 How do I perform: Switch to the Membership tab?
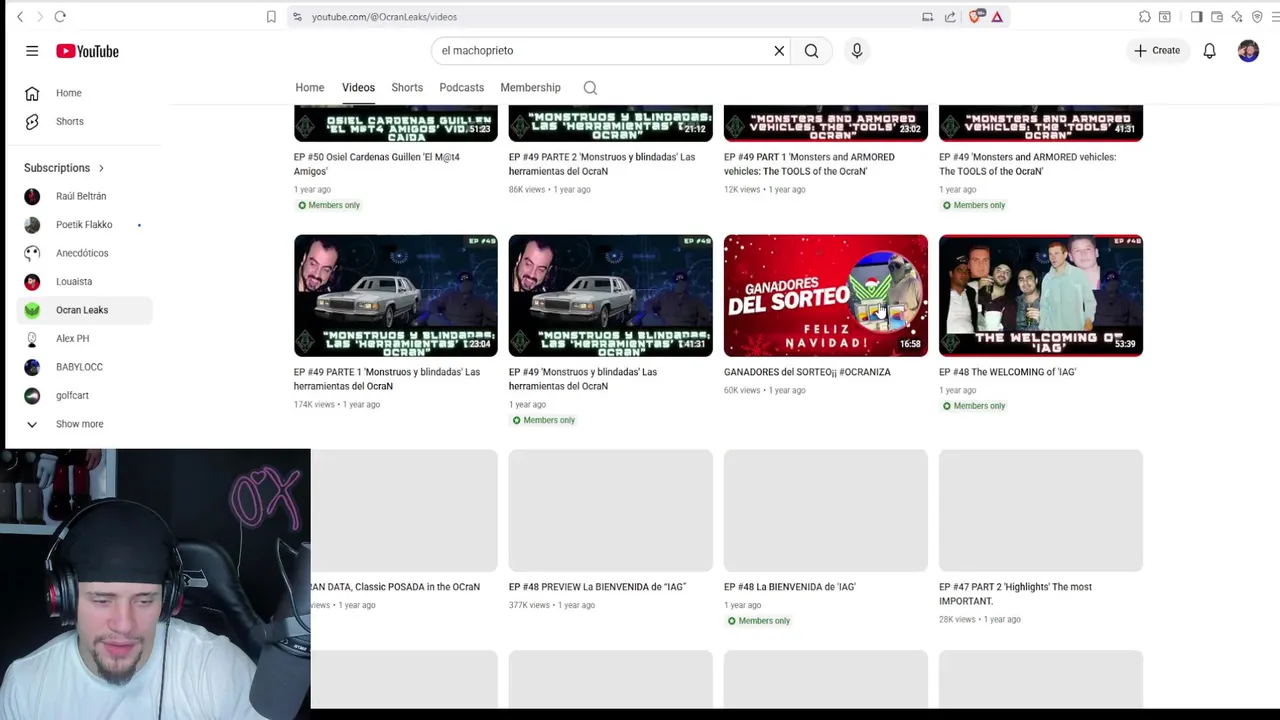(531, 88)
